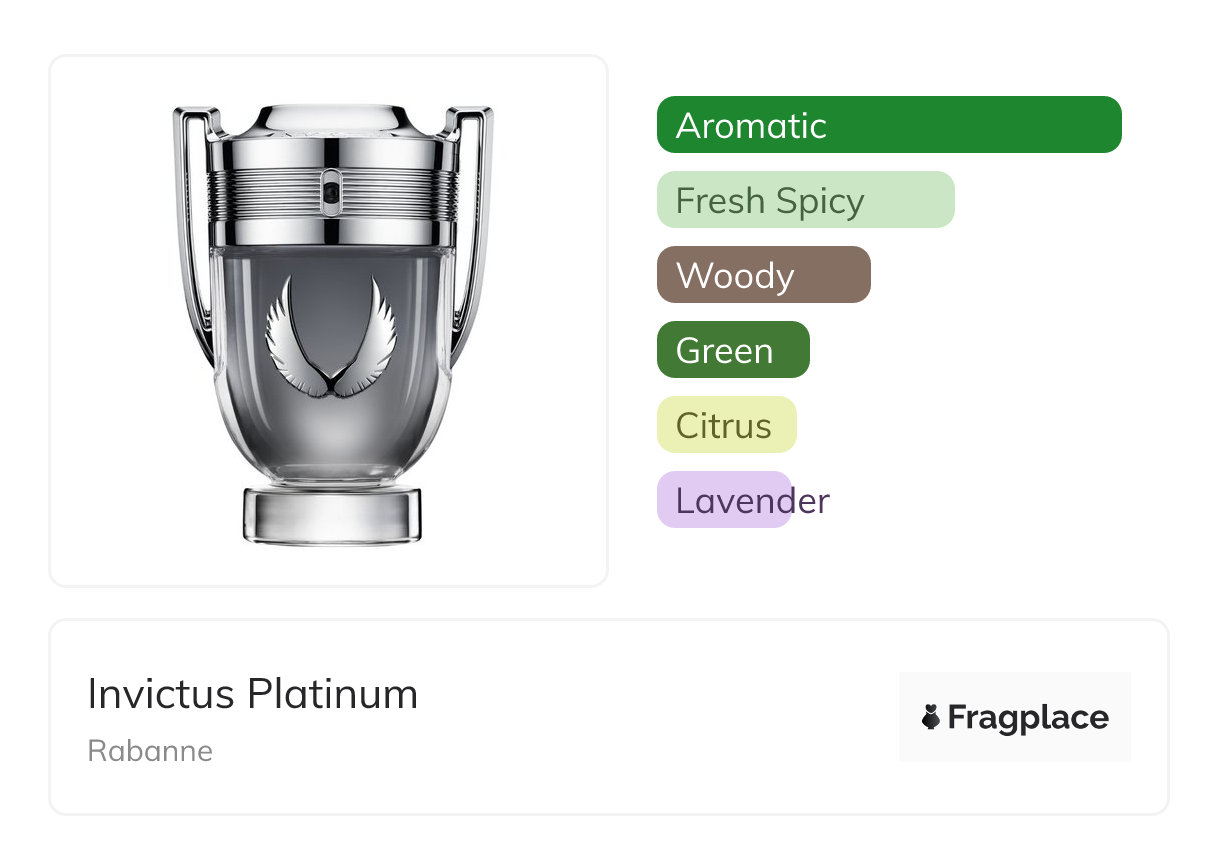Select the Aromatic accord bar
The width and height of the screenshot is (1218, 864).
coord(888,125)
